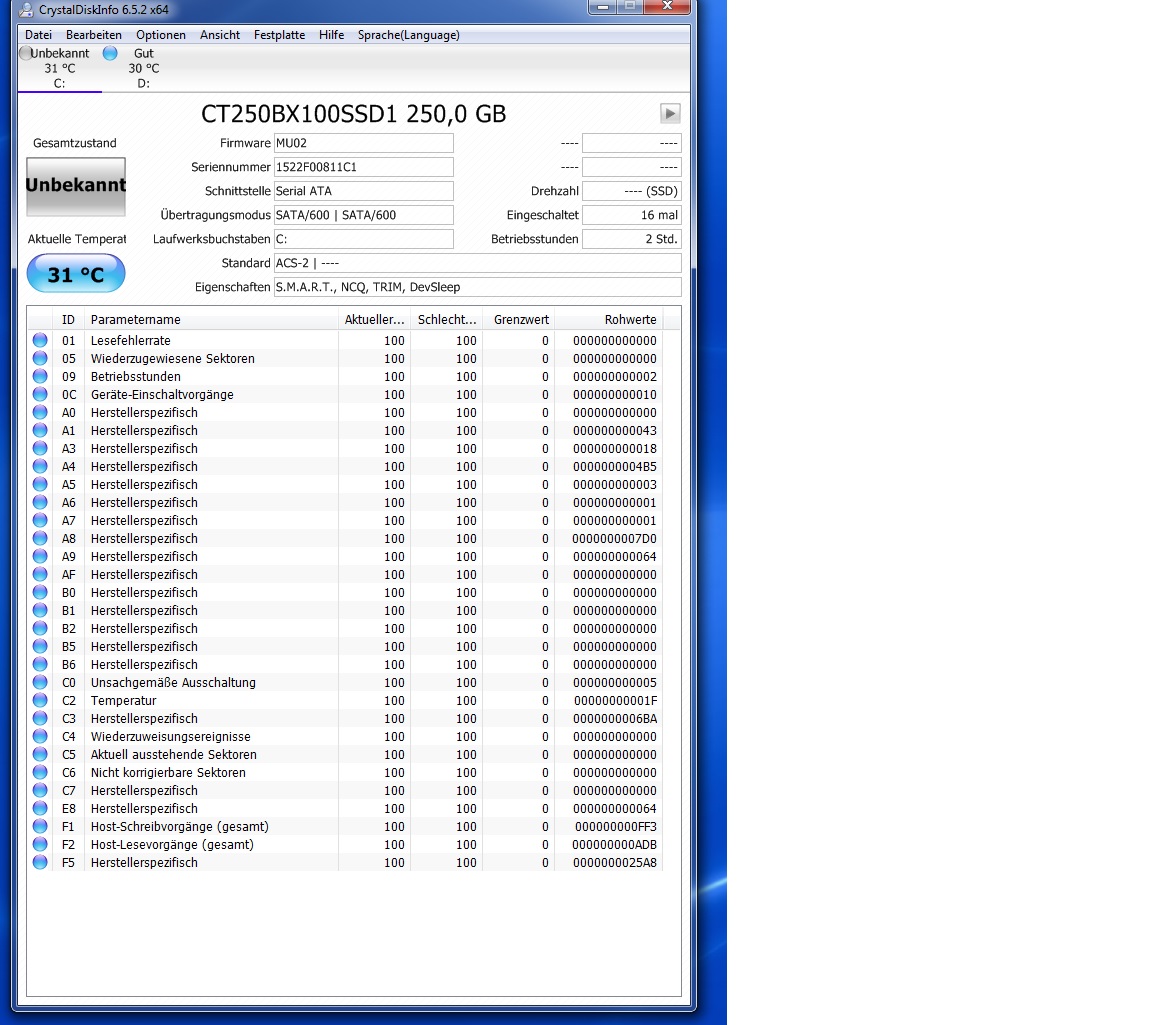Click the Übertragungsmodus field SATA/600

364,215
